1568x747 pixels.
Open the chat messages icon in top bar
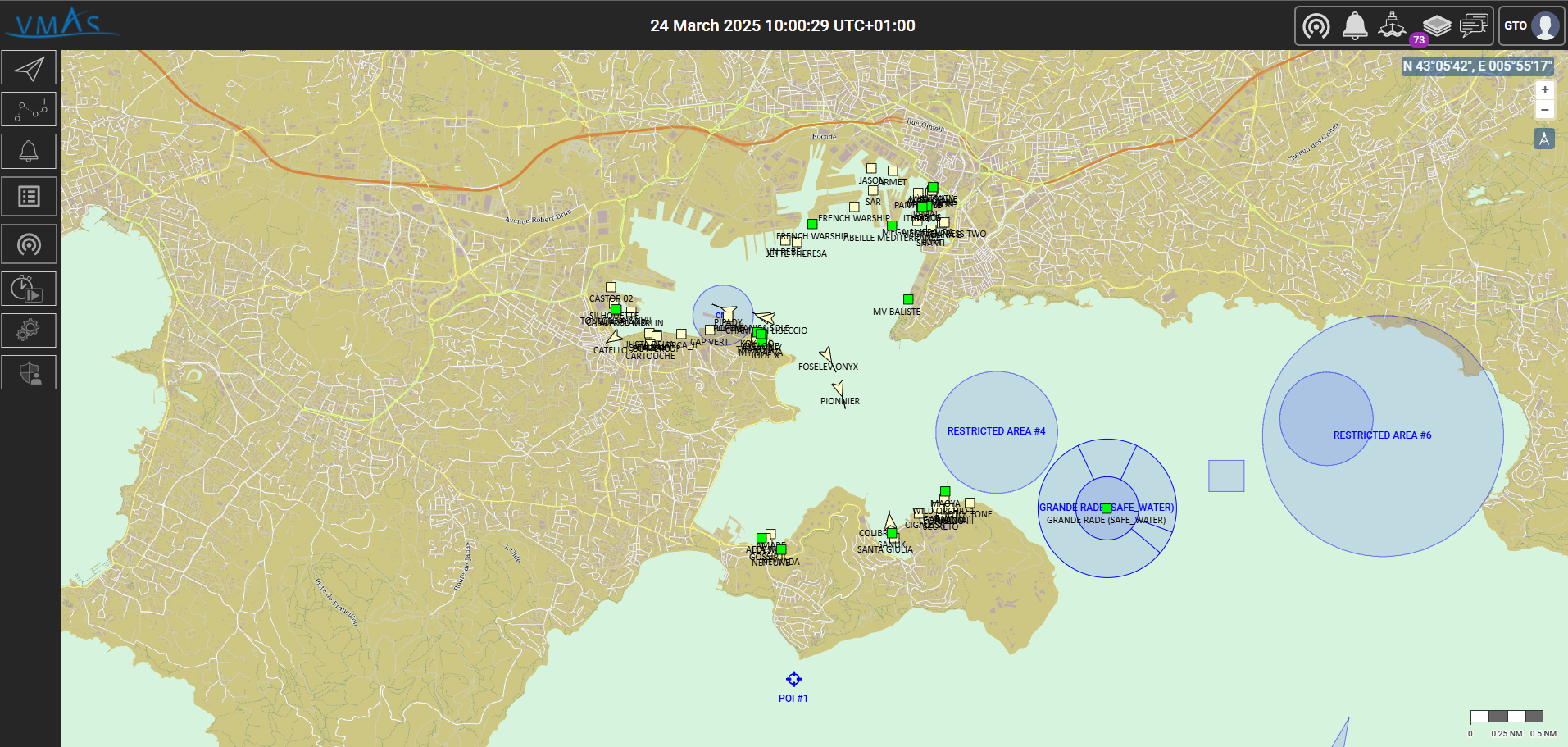(x=1474, y=25)
